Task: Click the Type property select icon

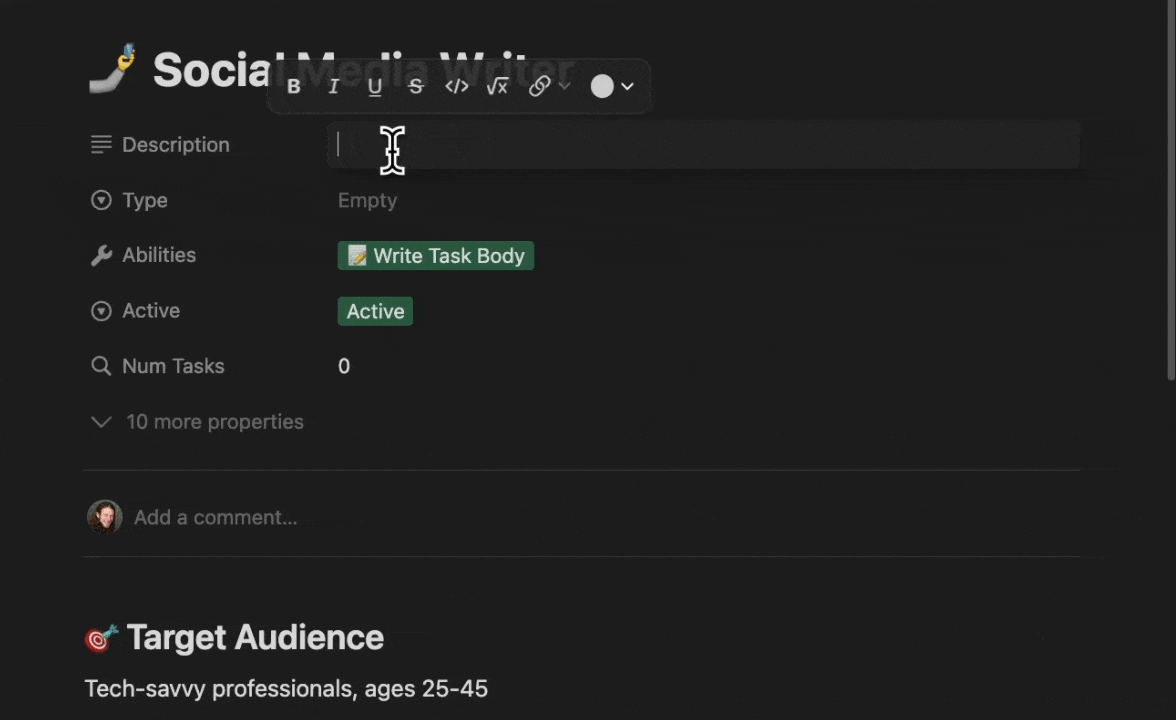Action: pyautogui.click(x=100, y=200)
